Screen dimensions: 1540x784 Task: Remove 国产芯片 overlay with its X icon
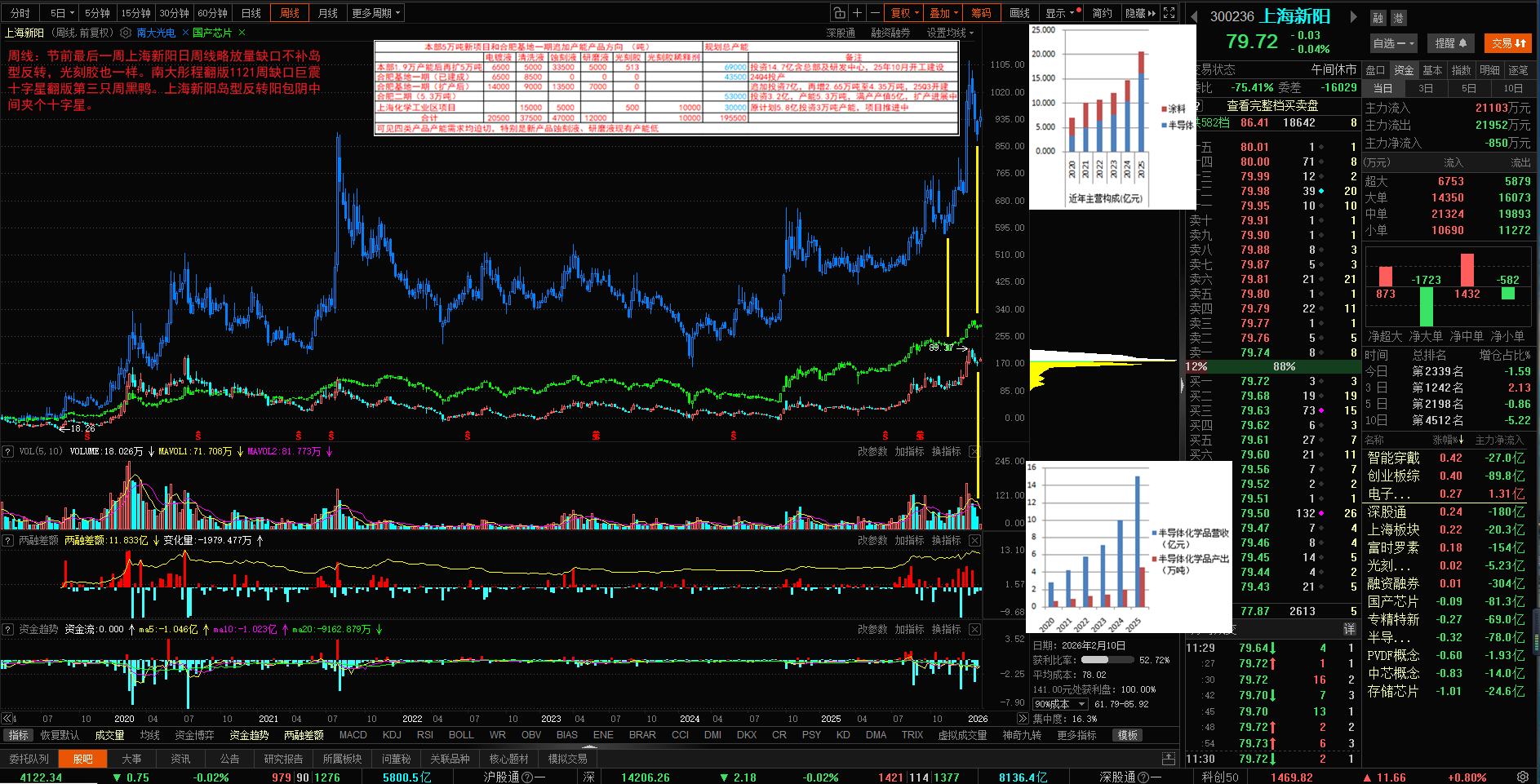coord(242,33)
